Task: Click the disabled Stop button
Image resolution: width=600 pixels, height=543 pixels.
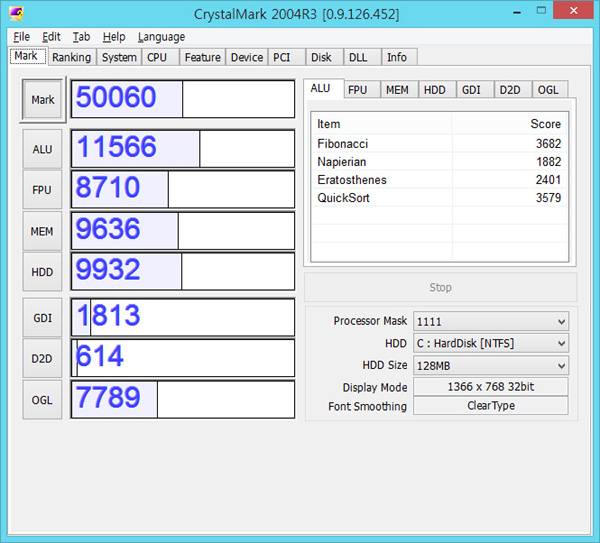Action: 440,287
